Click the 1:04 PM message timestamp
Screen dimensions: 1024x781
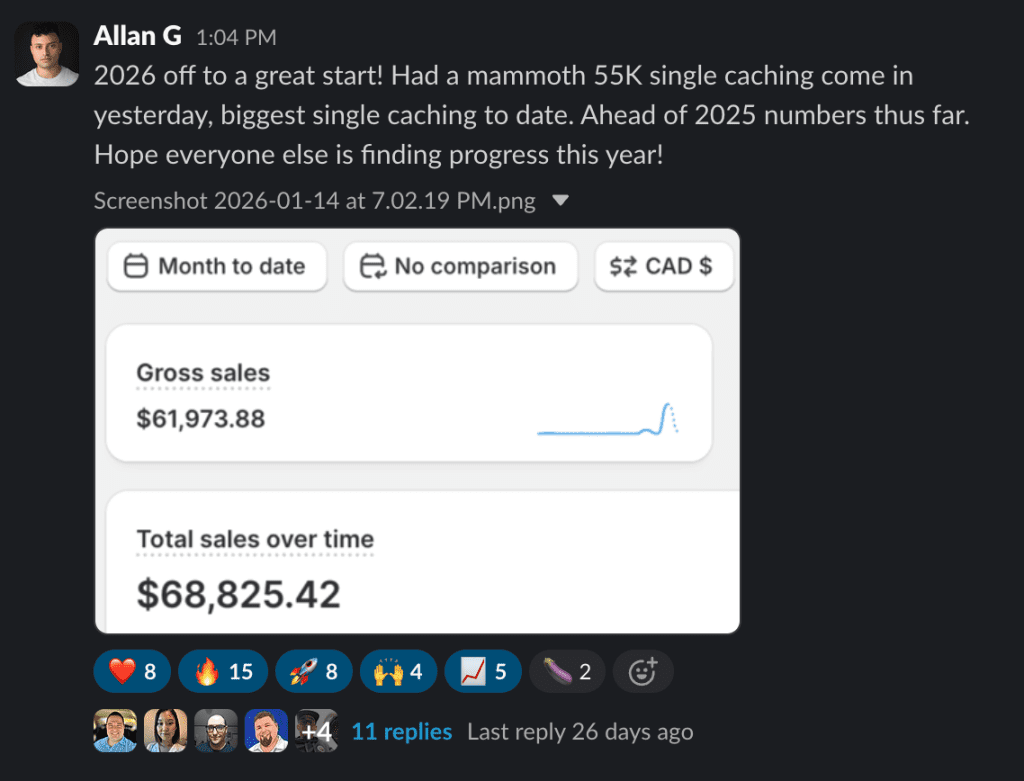point(236,38)
